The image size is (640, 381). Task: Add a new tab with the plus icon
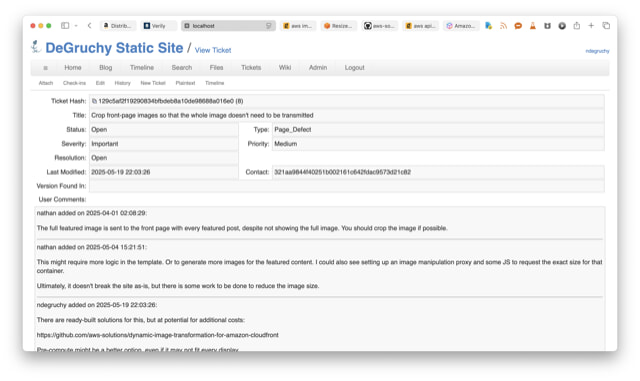tap(591, 26)
